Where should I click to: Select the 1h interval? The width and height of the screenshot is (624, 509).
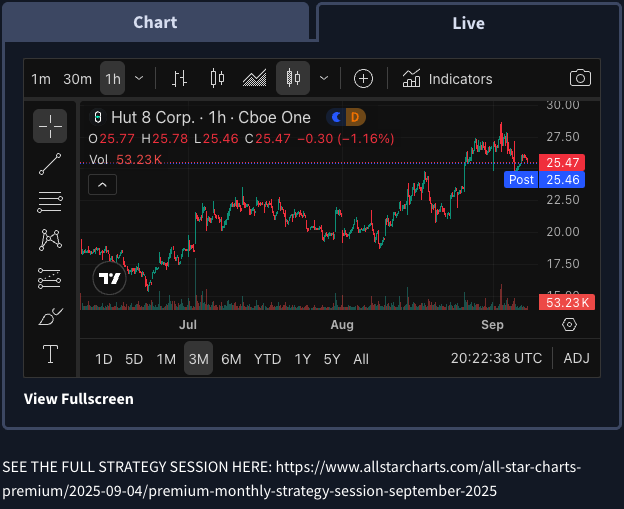click(x=113, y=78)
